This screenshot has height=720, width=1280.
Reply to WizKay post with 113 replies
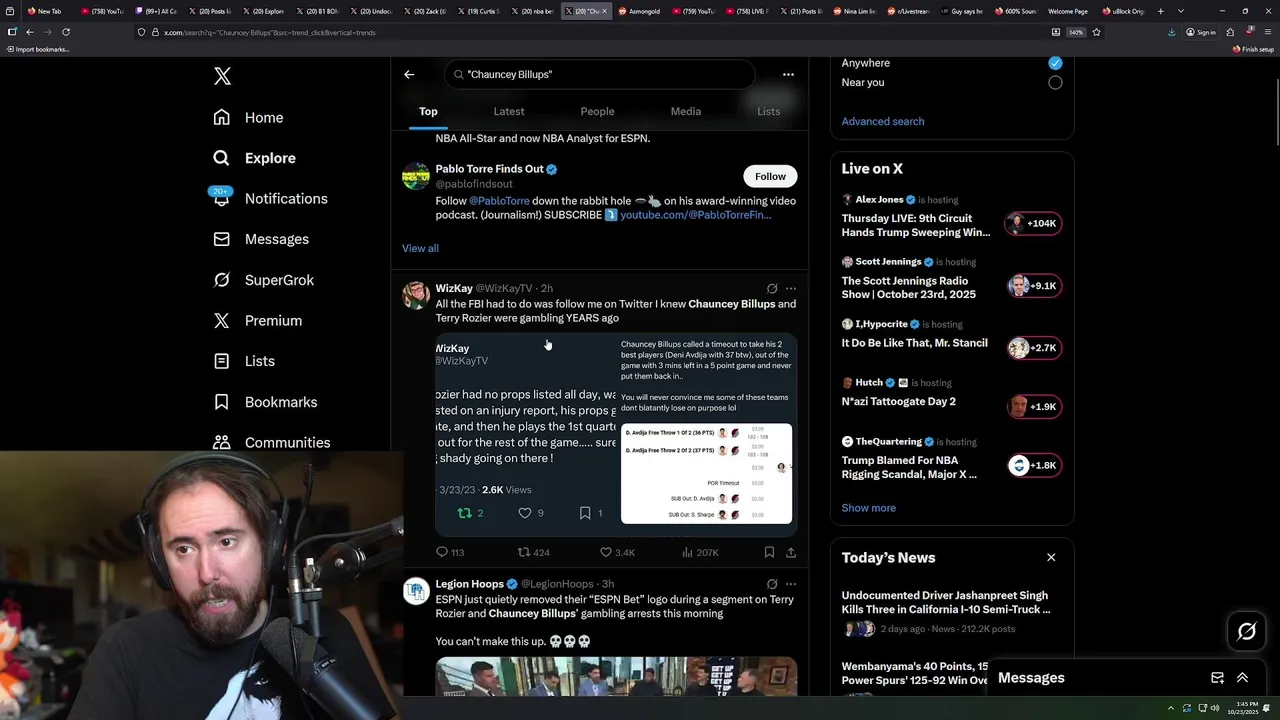pos(450,552)
